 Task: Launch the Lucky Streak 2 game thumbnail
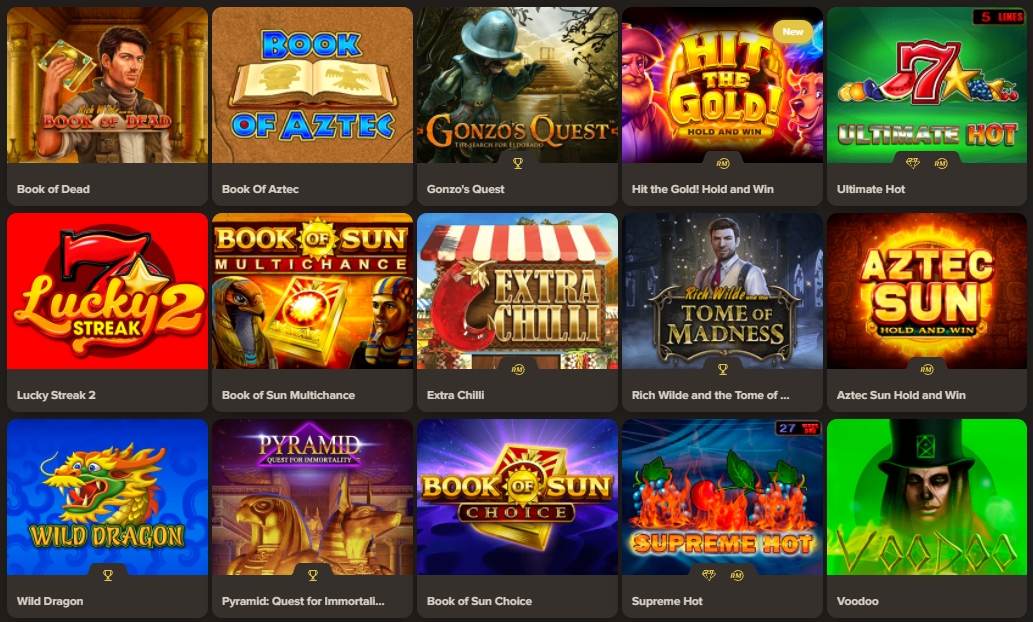pos(107,291)
